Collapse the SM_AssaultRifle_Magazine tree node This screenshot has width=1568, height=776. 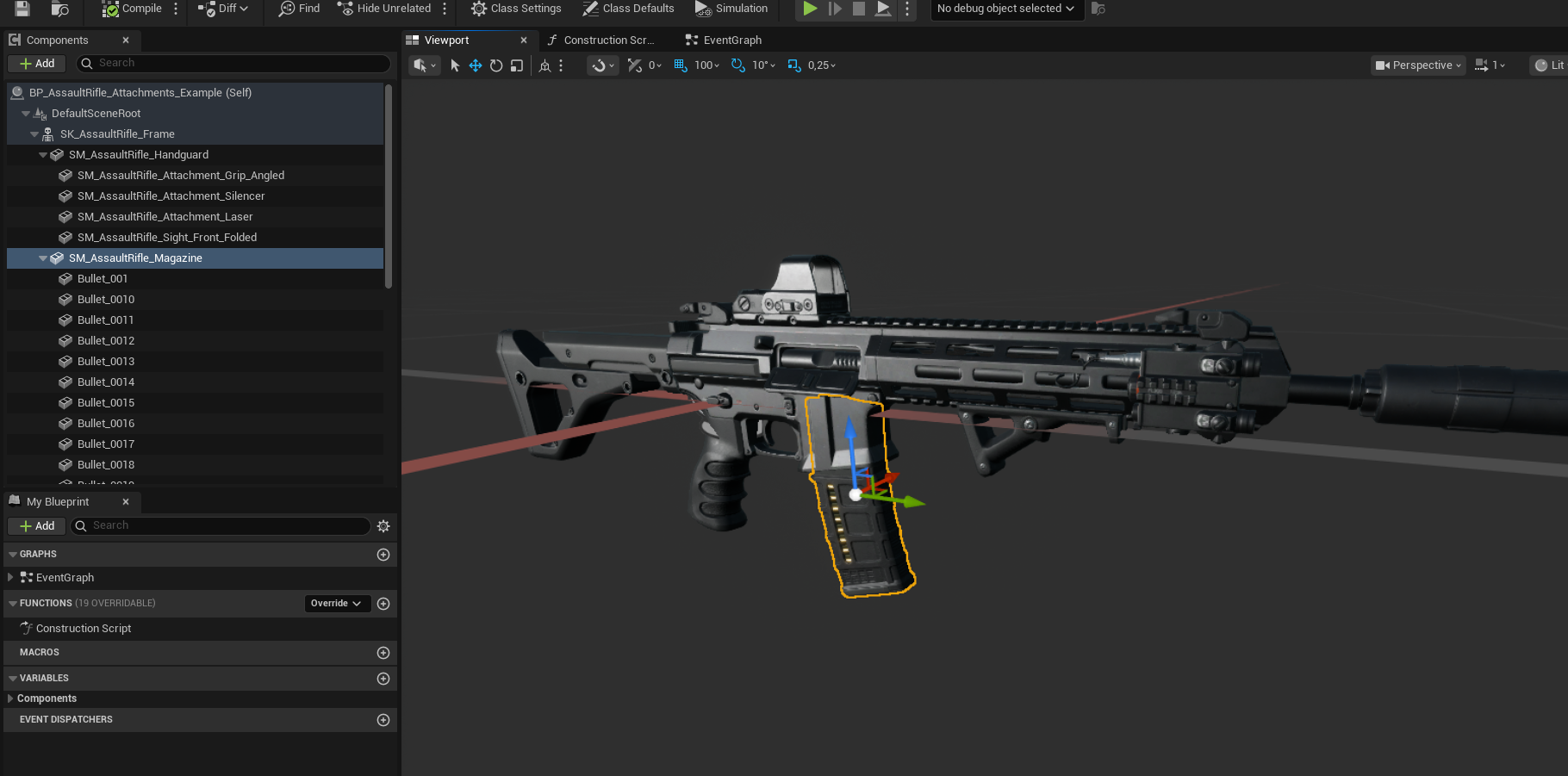43,258
